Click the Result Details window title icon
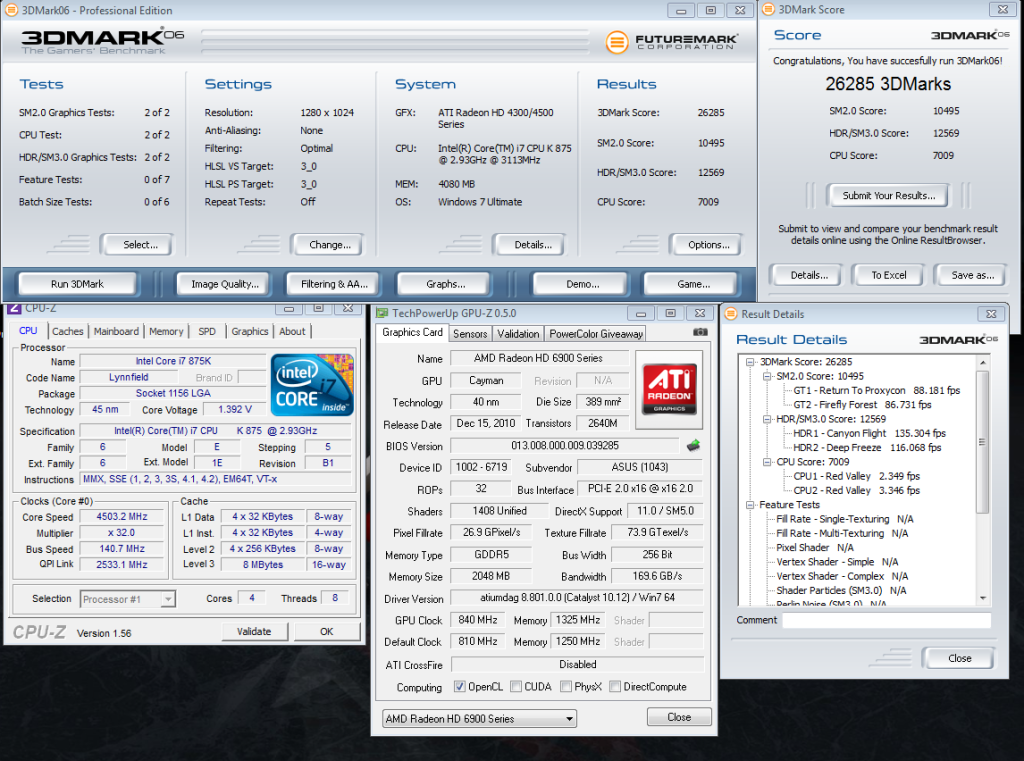This screenshot has width=1024, height=761. (x=730, y=314)
